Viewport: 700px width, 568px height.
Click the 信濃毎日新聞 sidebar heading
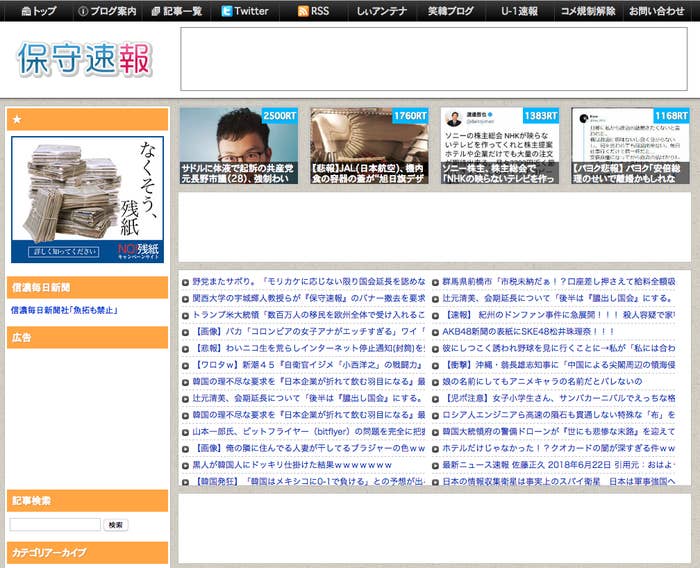[88, 288]
